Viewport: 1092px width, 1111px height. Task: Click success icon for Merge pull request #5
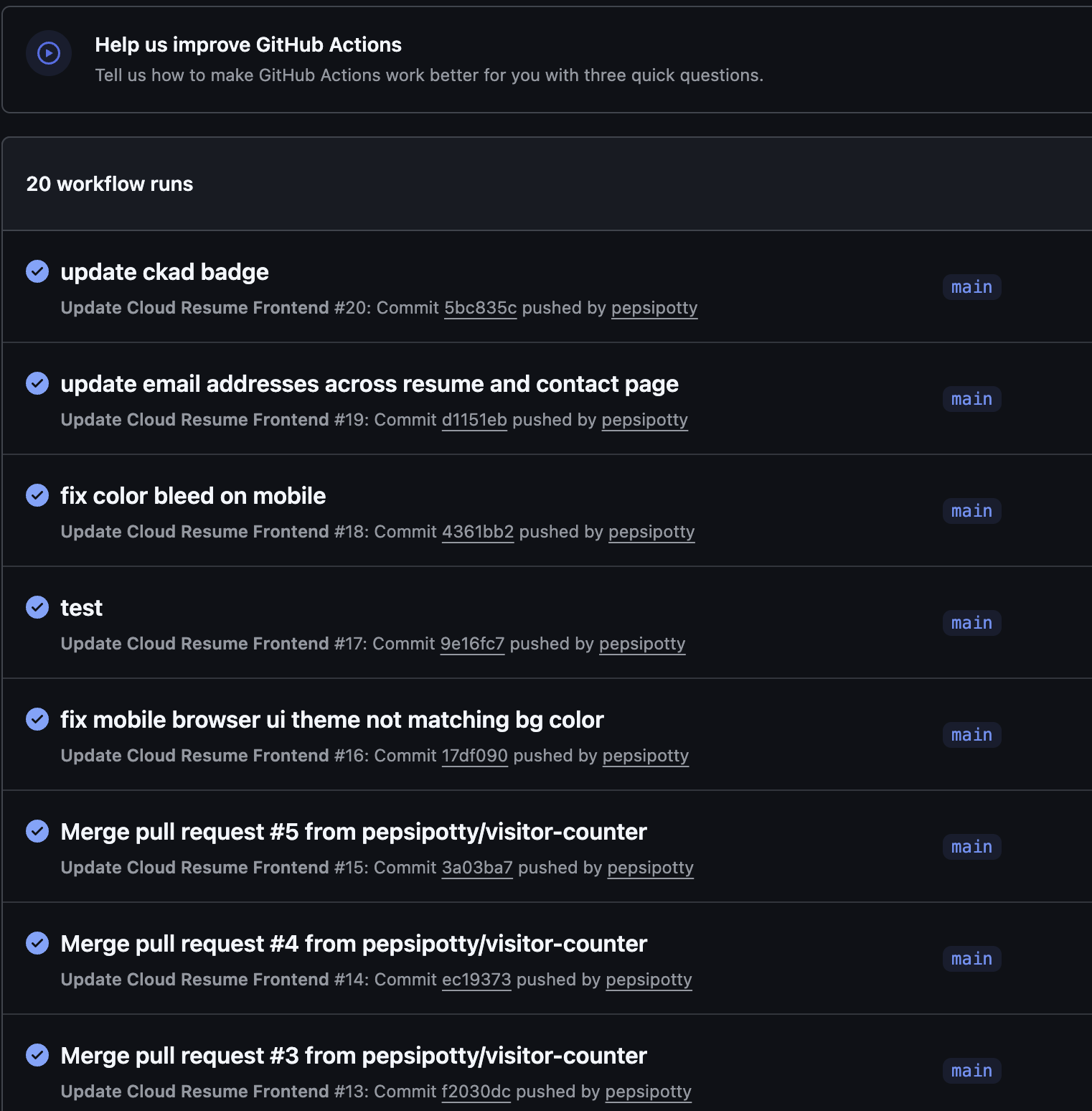pyautogui.click(x=37, y=831)
